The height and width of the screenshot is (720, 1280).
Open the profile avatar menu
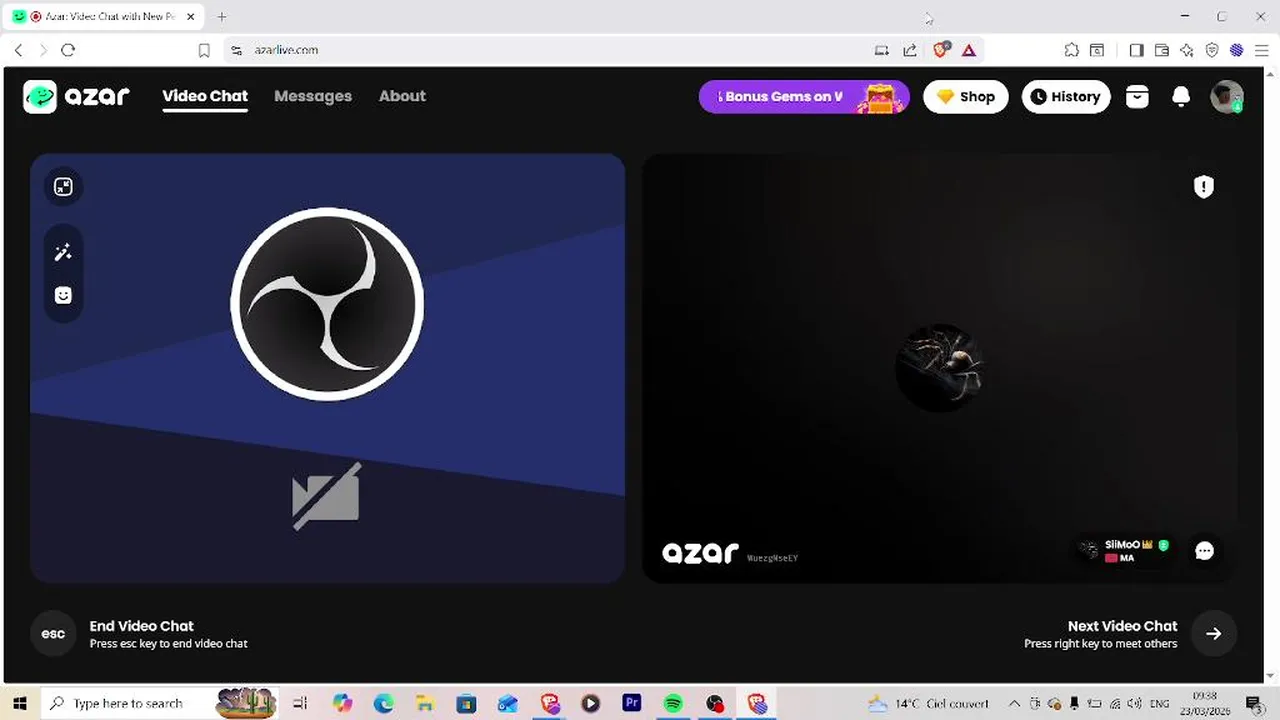point(1226,97)
